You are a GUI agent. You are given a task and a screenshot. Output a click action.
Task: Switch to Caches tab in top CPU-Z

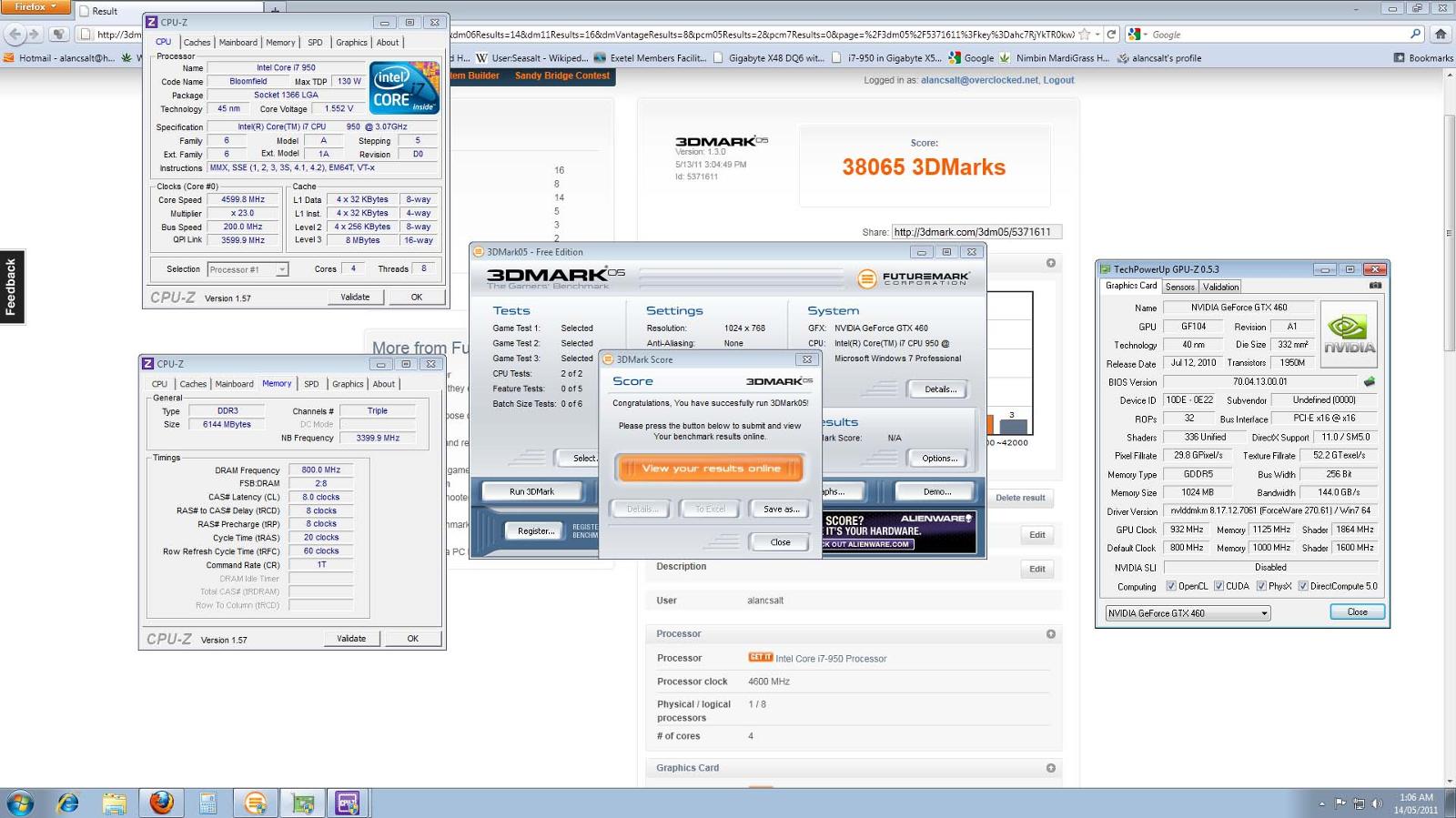point(197,43)
